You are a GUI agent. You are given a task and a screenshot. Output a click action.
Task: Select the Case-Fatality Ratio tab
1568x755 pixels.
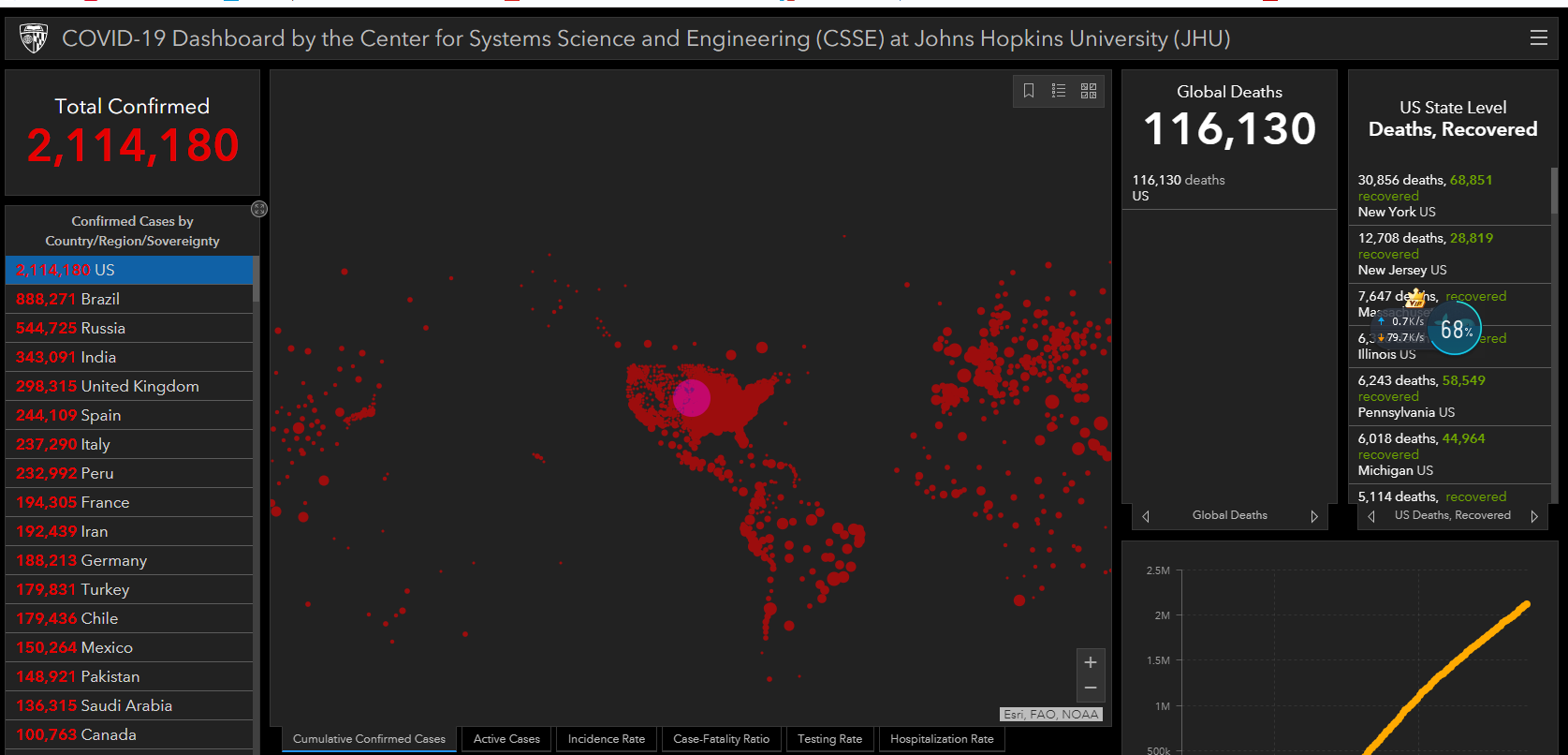tap(721, 739)
